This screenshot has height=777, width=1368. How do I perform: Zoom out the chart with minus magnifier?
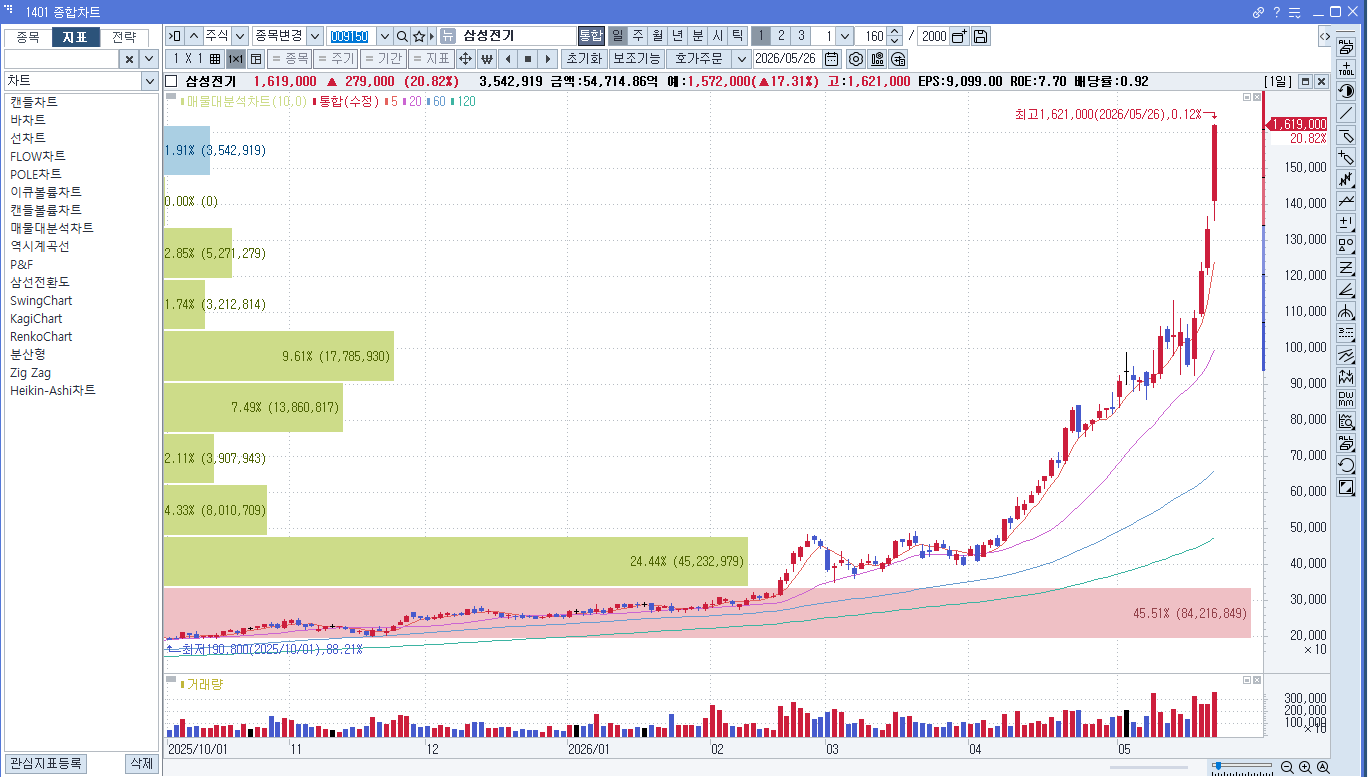[1287, 767]
